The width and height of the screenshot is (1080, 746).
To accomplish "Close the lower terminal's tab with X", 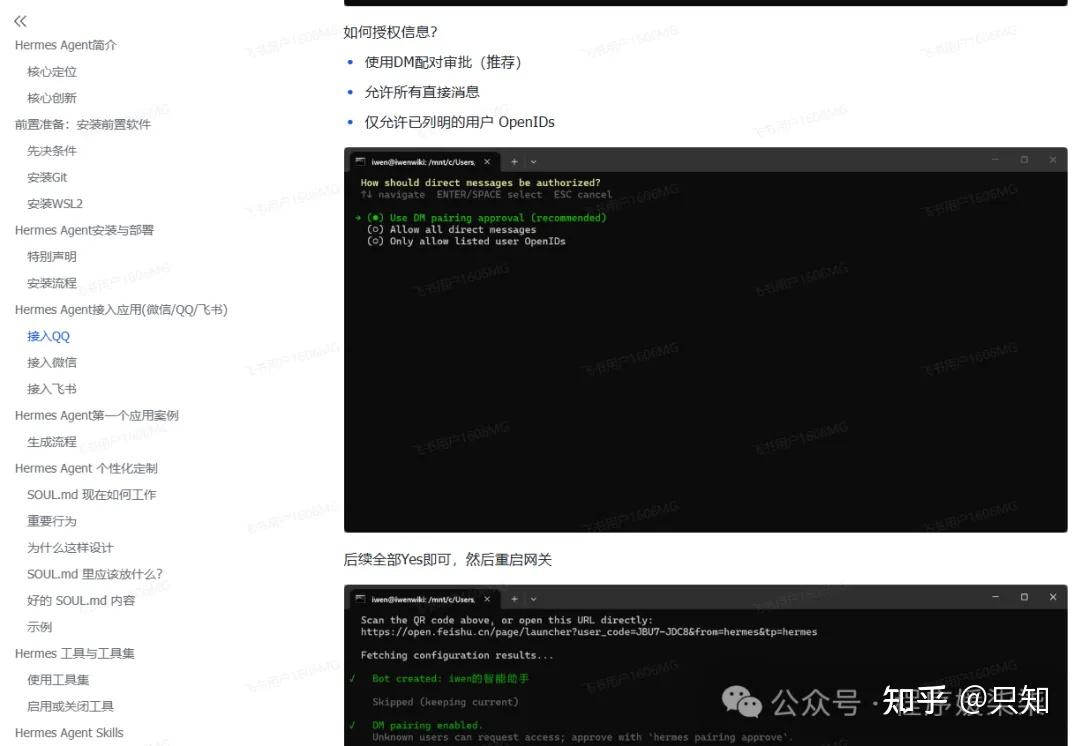I will (x=487, y=599).
